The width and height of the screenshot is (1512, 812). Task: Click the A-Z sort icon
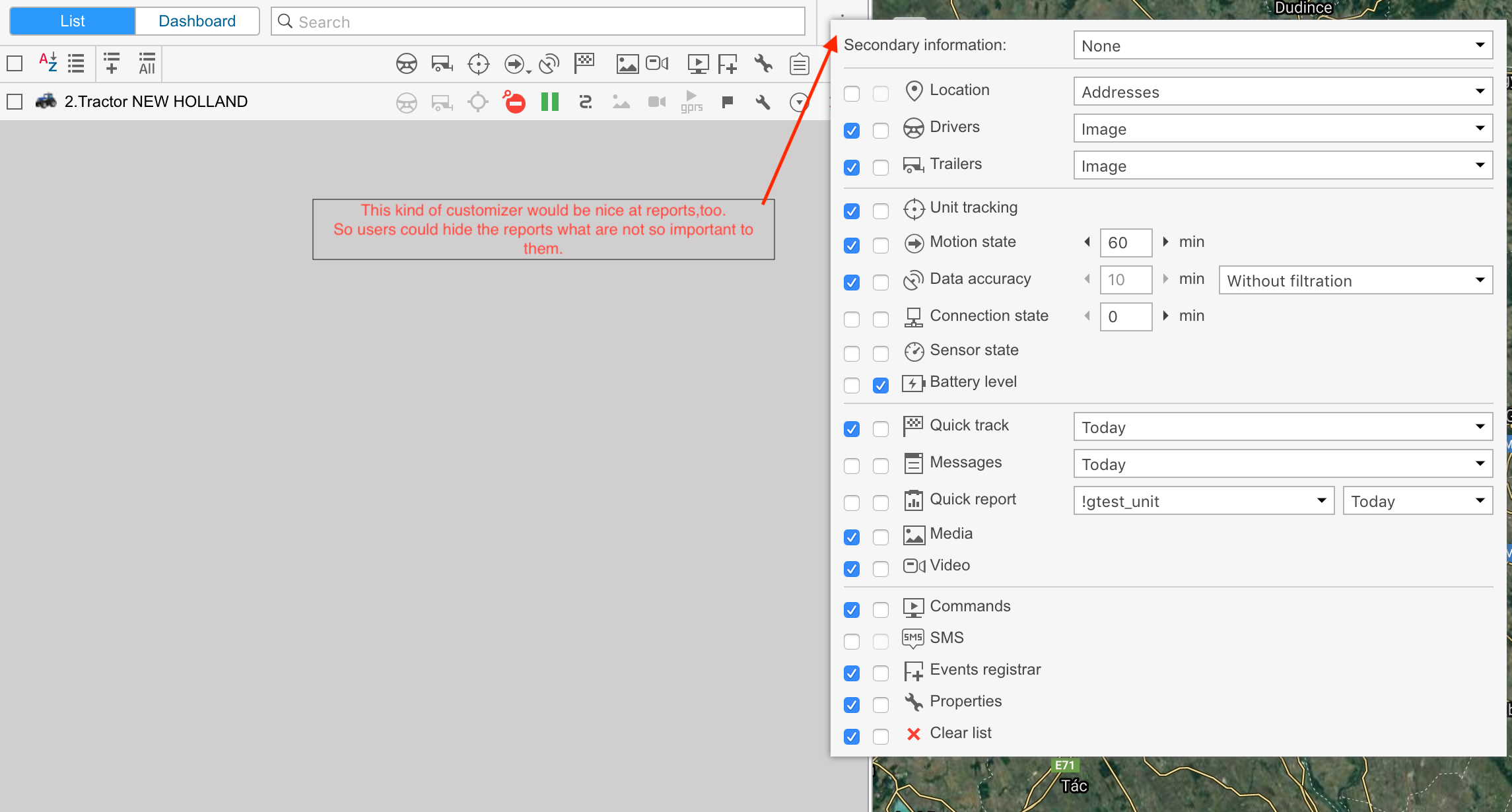click(x=48, y=63)
